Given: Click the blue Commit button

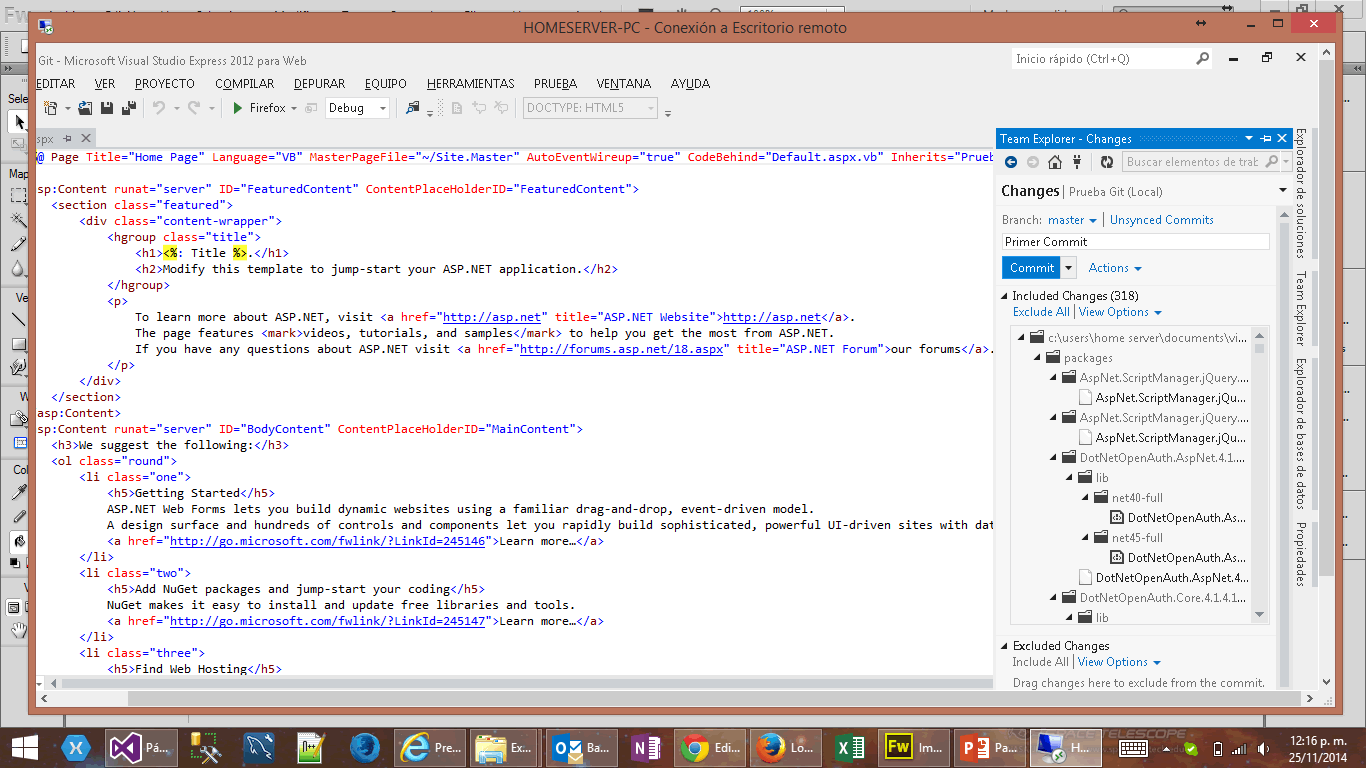Looking at the screenshot, I should point(1032,268).
